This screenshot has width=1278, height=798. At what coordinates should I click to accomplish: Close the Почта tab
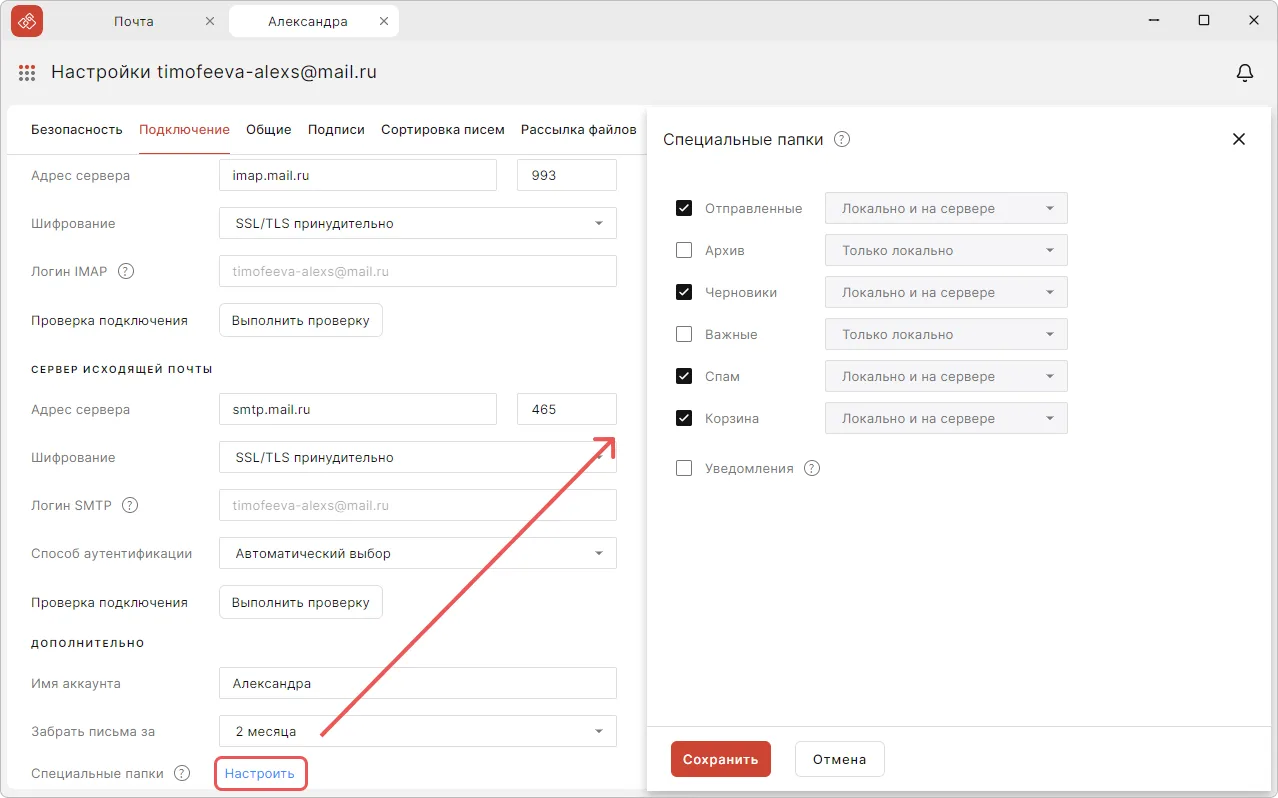click(x=209, y=21)
